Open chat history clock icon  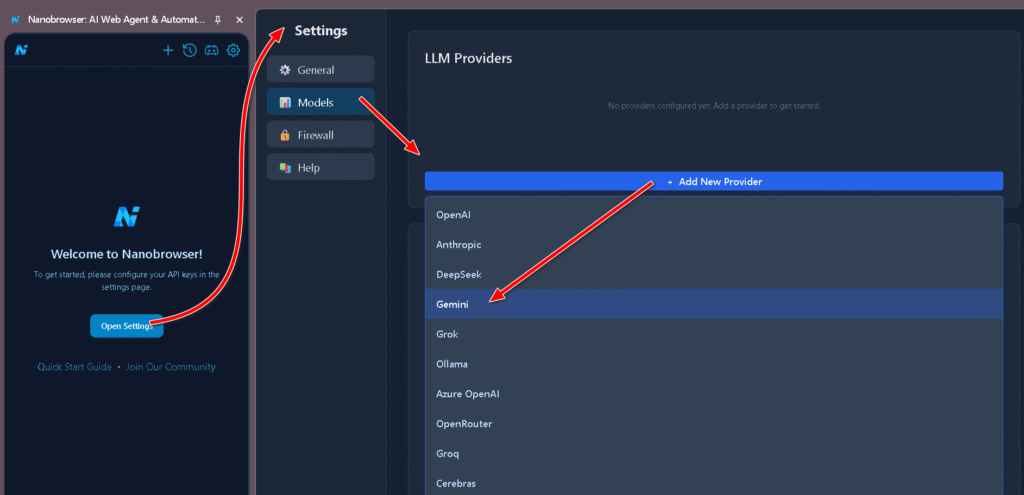tap(189, 50)
